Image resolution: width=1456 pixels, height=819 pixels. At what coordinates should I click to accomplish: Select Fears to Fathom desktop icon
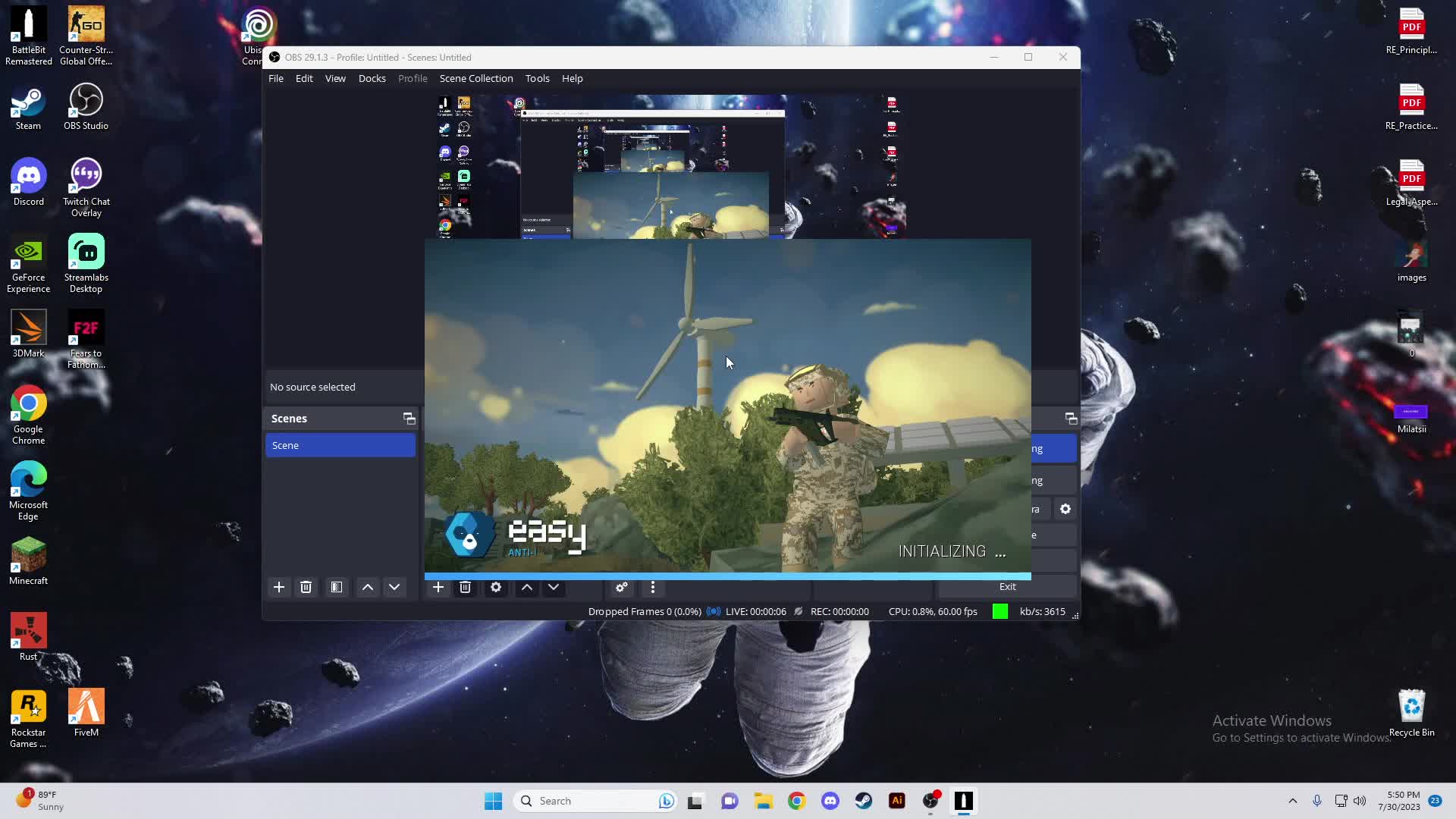(x=86, y=340)
